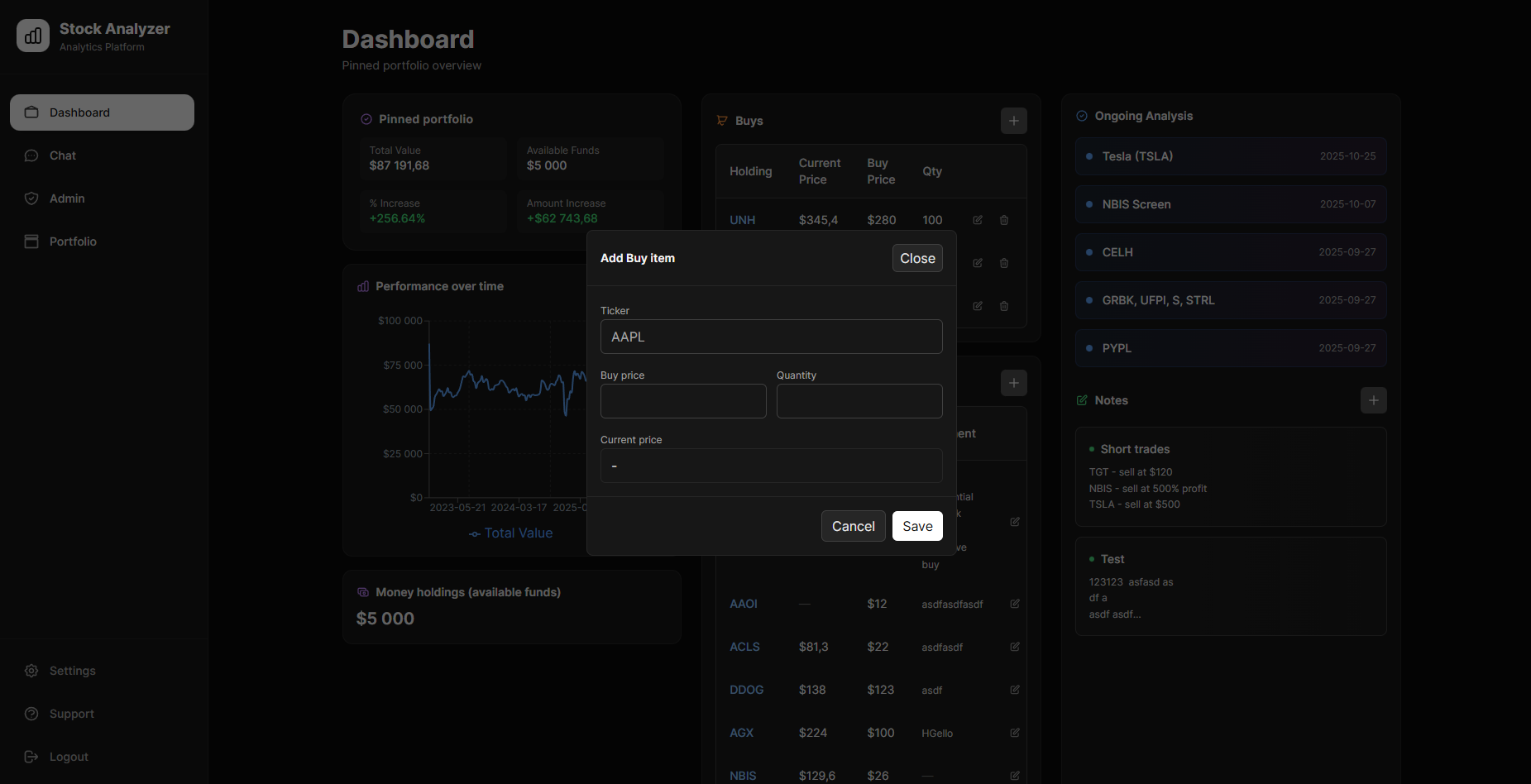Toggle the Total Value series below the chart
Image resolution: width=1531 pixels, height=784 pixels.
(510, 533)
